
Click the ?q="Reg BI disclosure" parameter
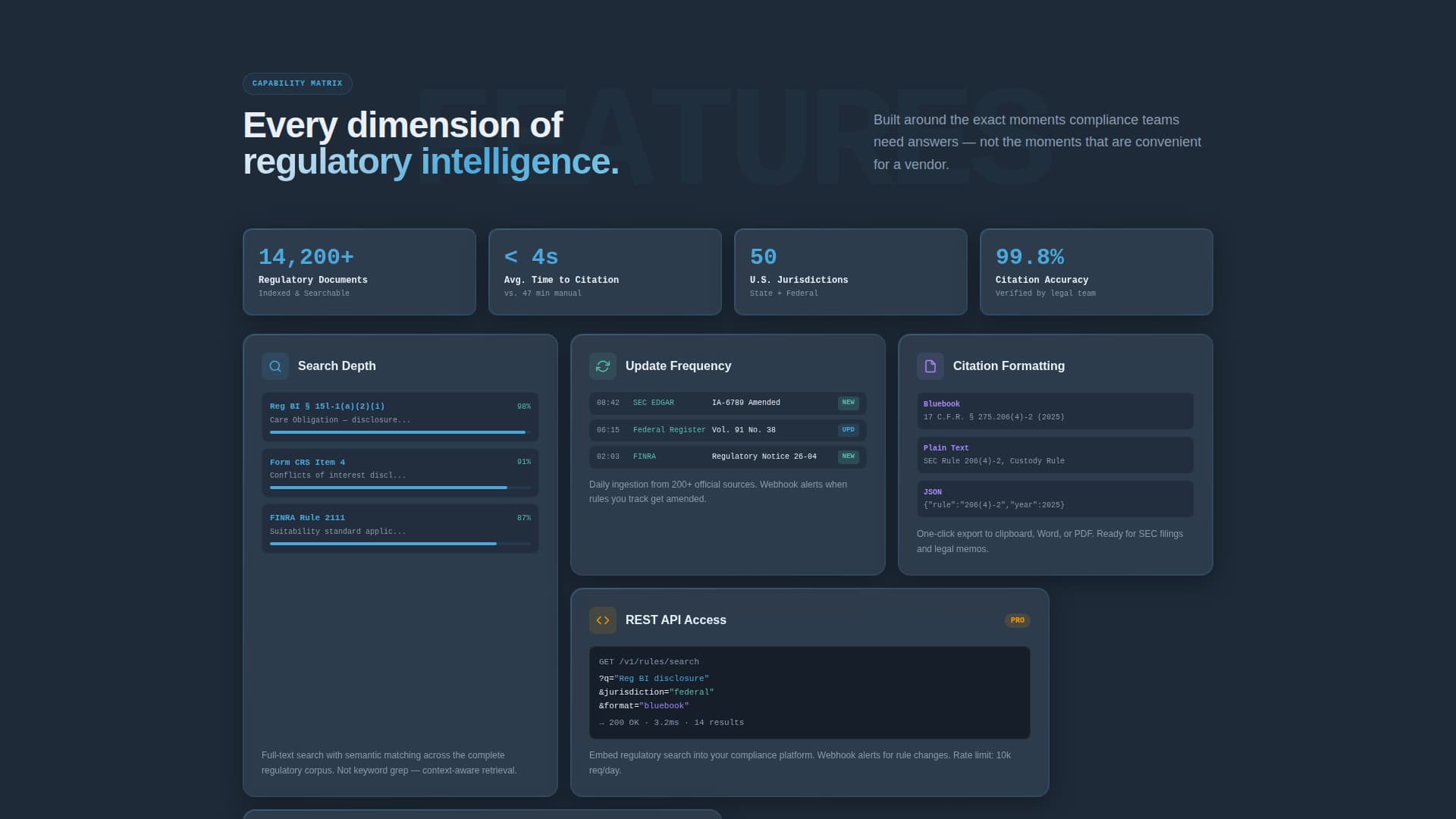(654, 679)
